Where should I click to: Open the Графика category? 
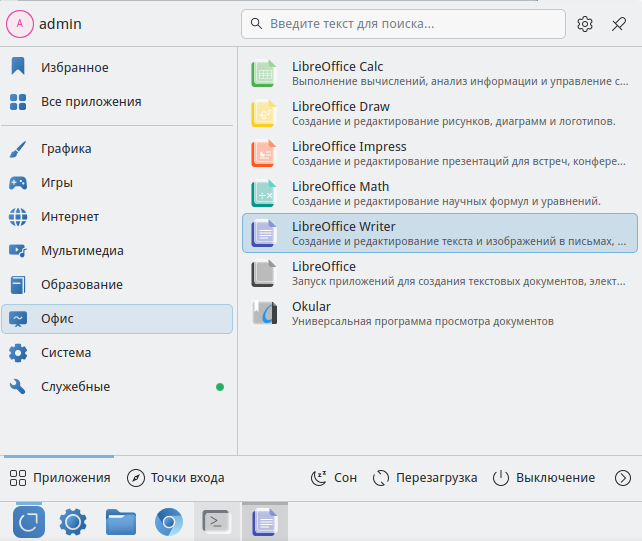117,149
